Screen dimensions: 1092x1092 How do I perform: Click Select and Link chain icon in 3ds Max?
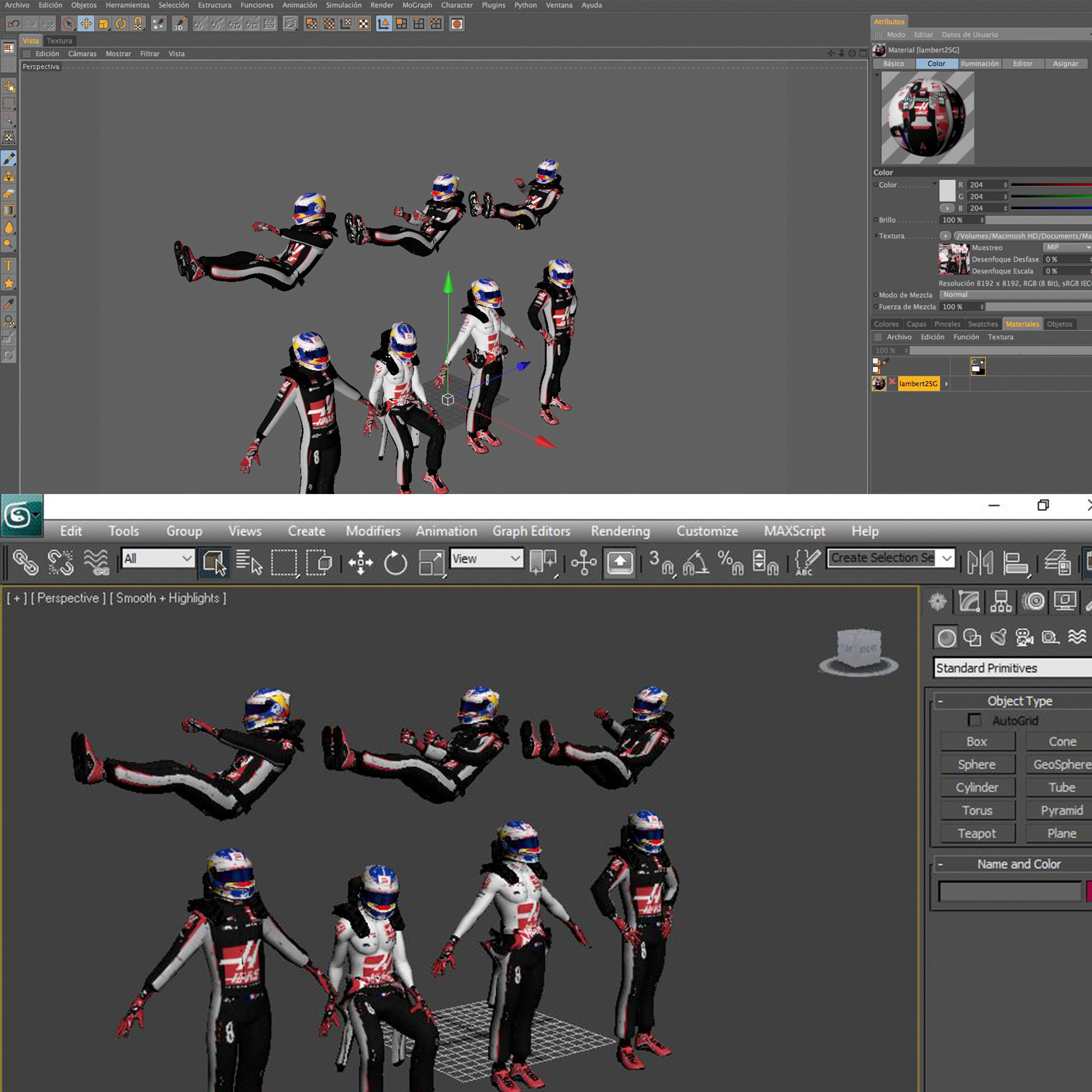25,563
